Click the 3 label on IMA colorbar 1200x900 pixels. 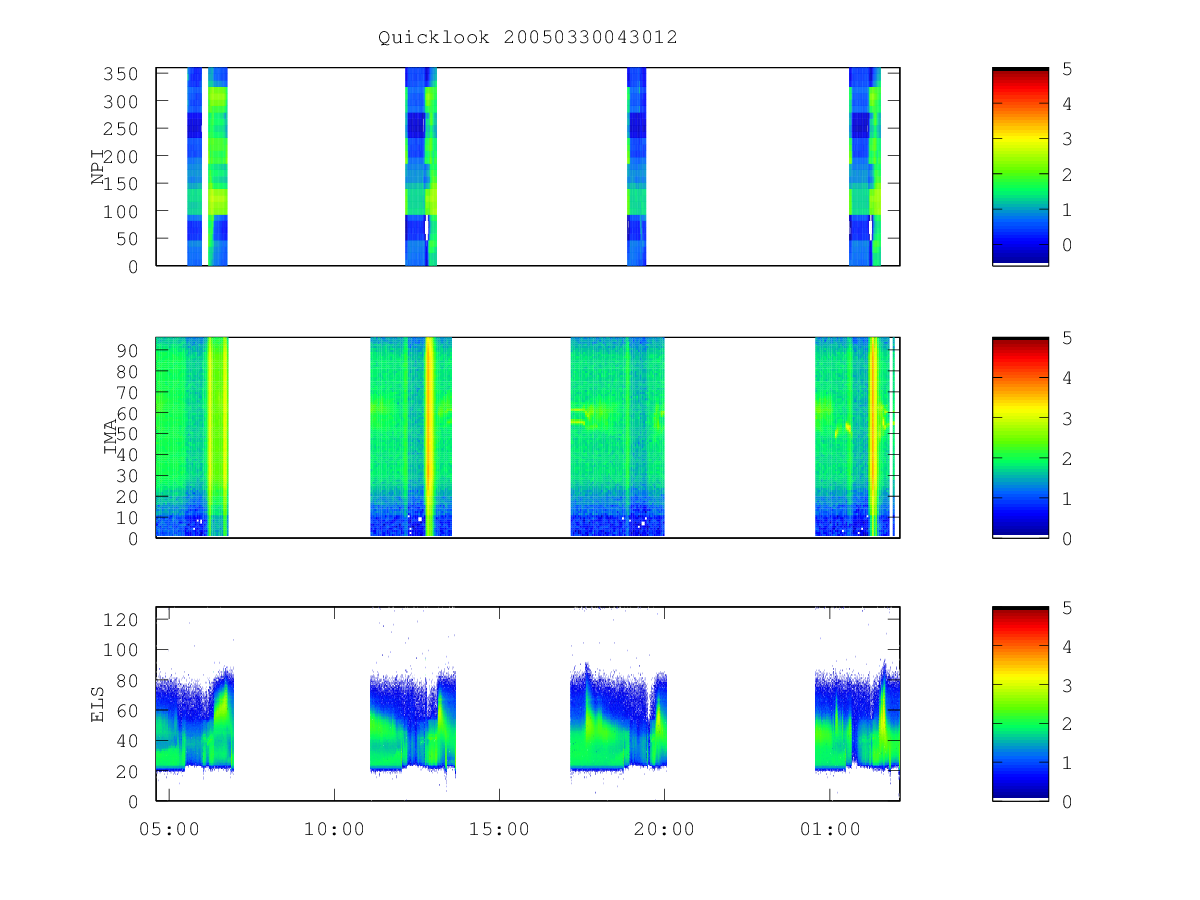click(1067, 418)
